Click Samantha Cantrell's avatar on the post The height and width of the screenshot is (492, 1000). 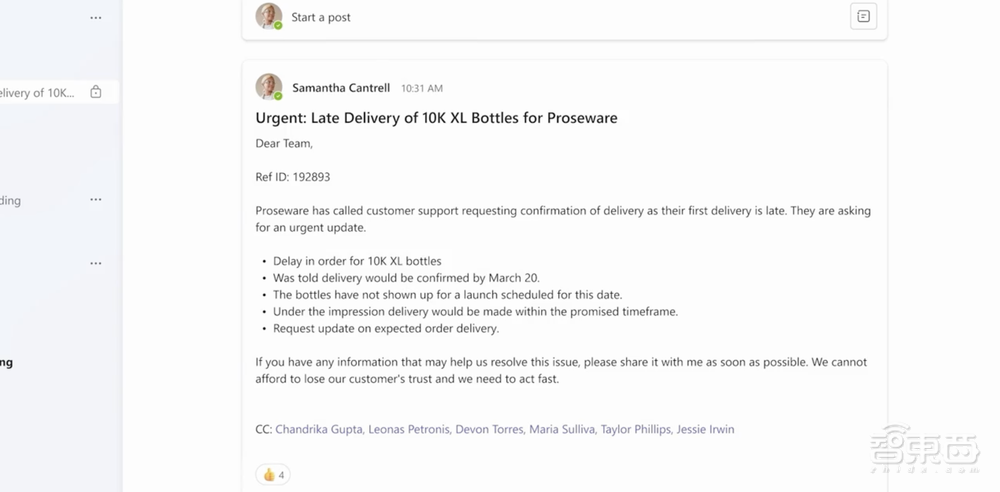(x=268, y=87)
